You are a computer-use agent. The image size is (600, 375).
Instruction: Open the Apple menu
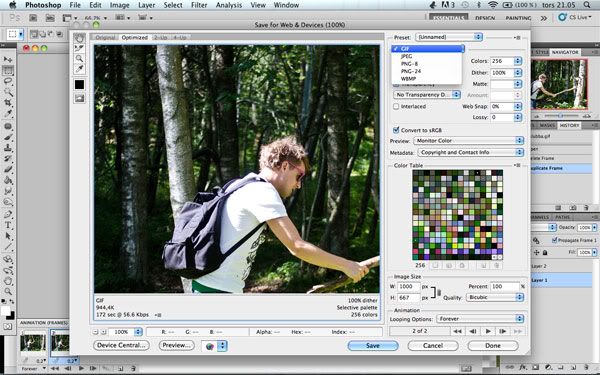(13, 5)
